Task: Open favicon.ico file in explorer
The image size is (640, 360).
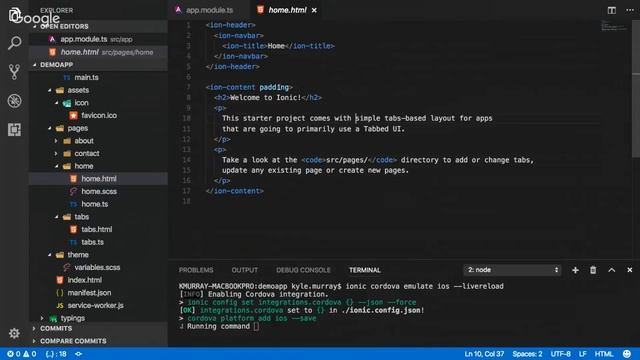Action: tap(98, 116)
